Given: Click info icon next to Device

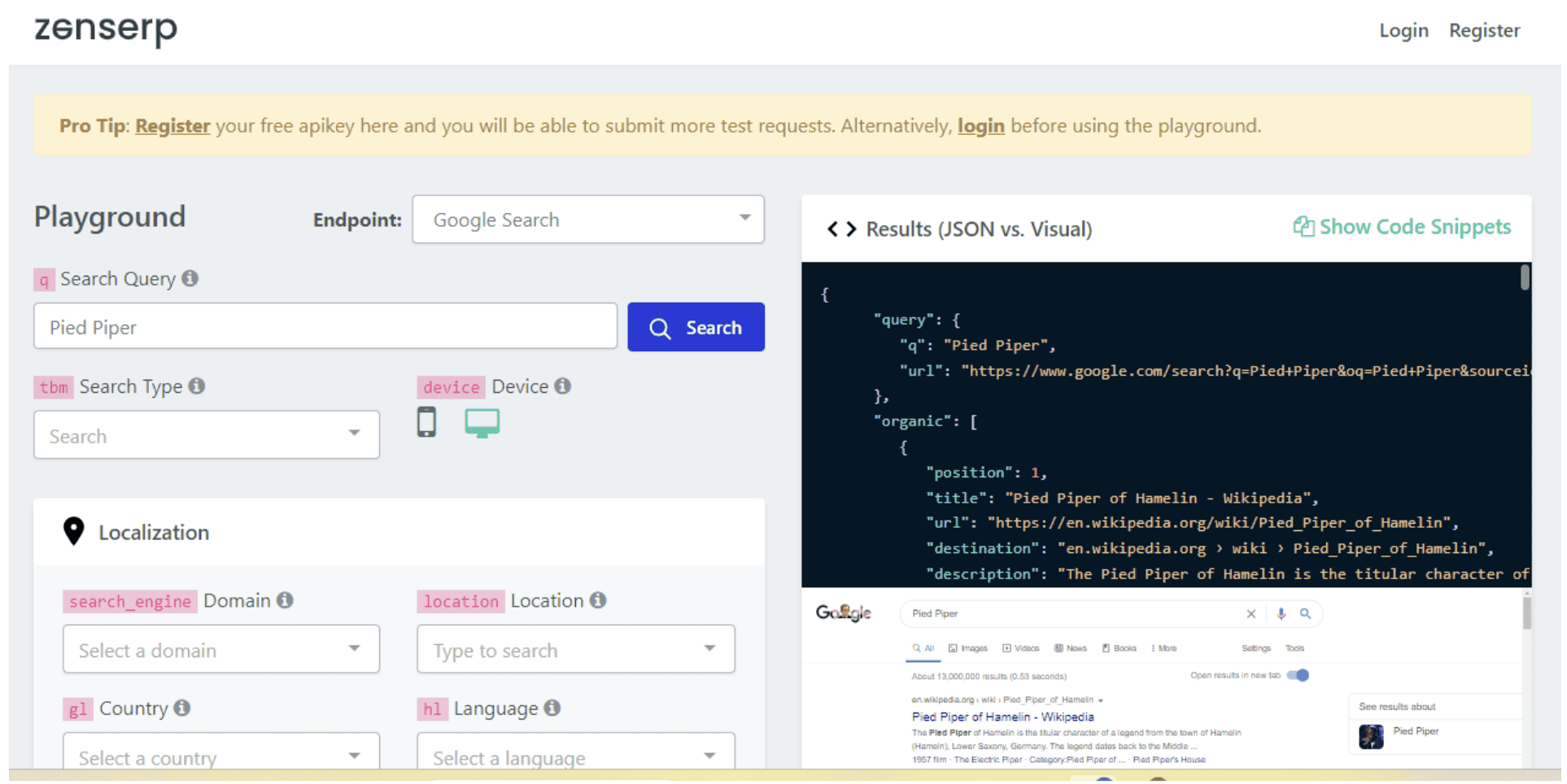Looking at the screenshot, I should pyautogui.click(x=563, y=386).
